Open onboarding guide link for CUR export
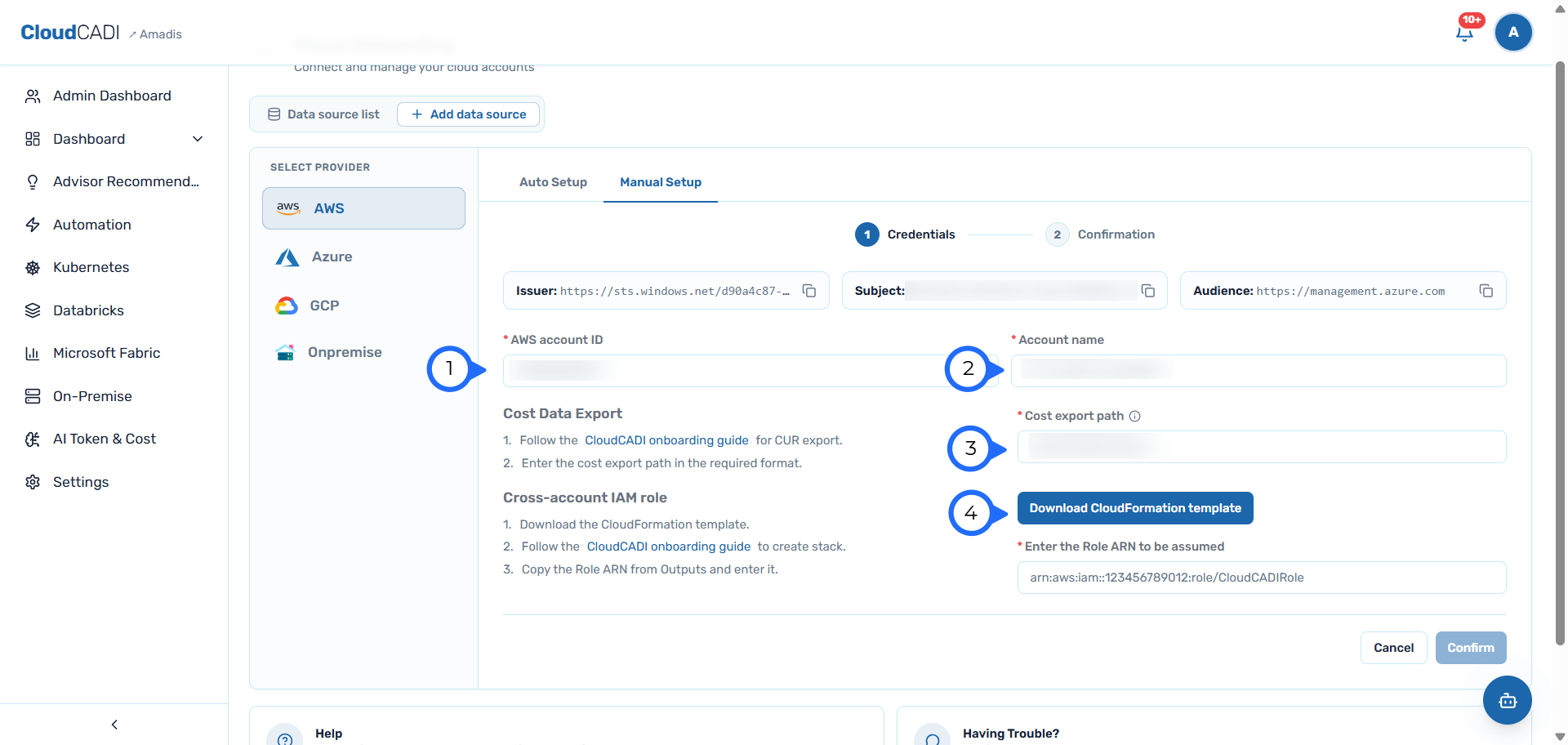 (666, 440)
